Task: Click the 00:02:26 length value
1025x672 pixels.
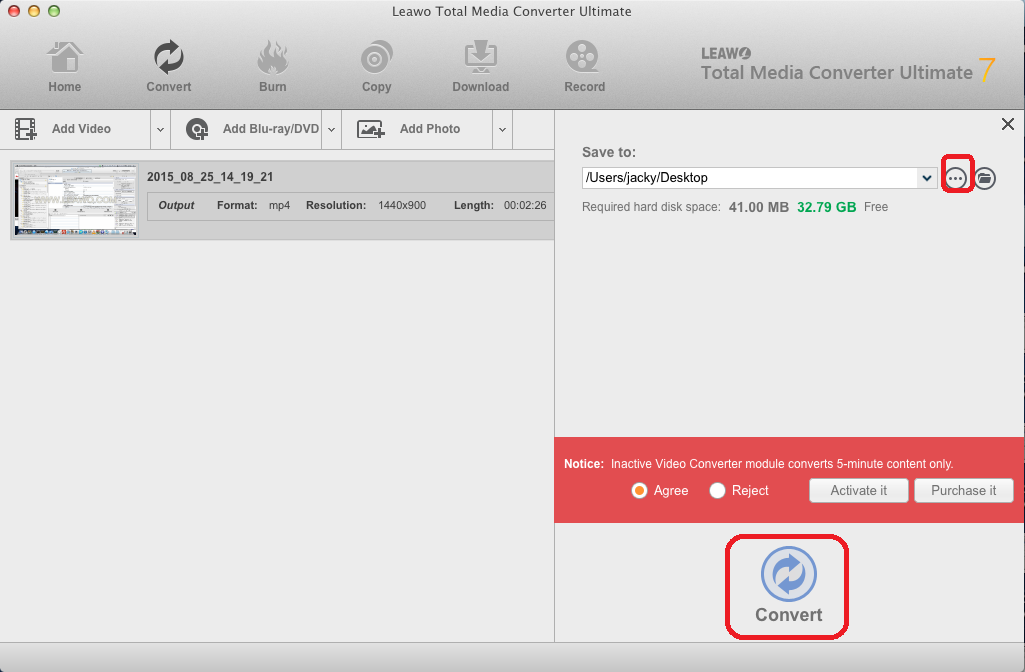Action: click(x=525, y=205)
